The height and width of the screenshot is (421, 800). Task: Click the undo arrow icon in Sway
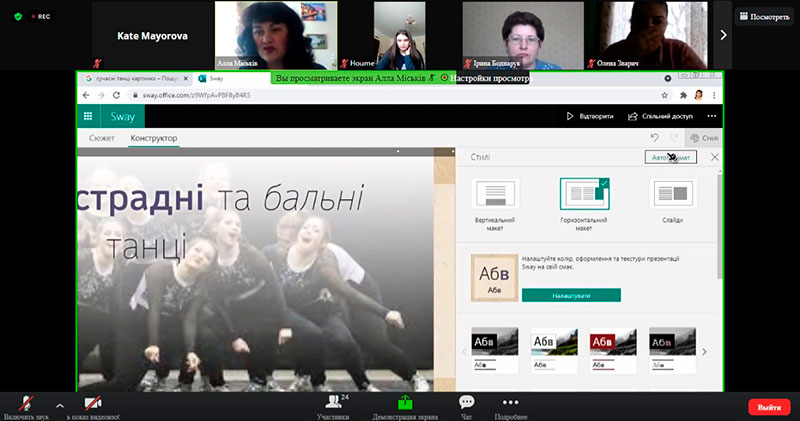click(x=655, y=138)
